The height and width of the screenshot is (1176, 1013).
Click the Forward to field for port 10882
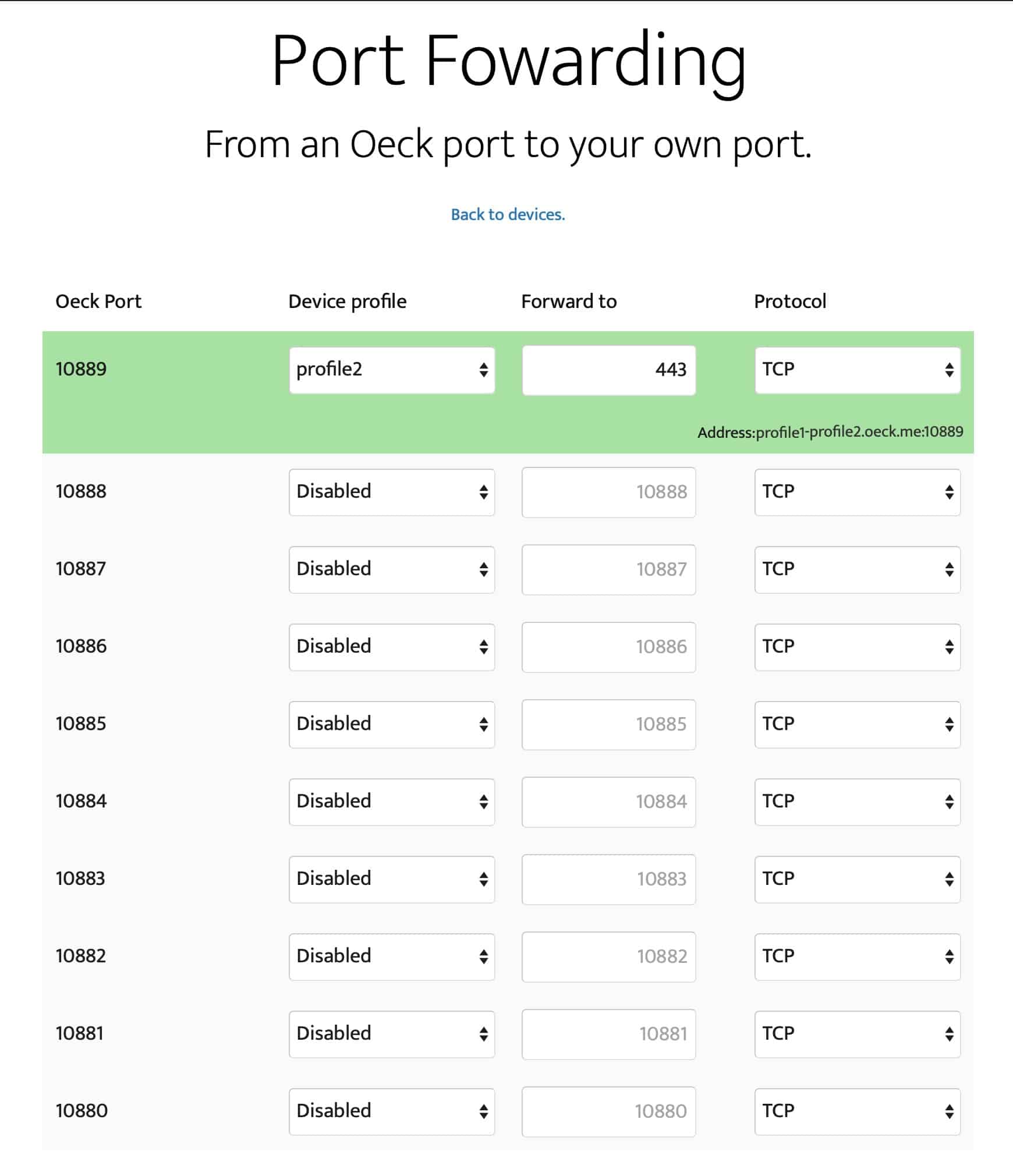point(609,957)
